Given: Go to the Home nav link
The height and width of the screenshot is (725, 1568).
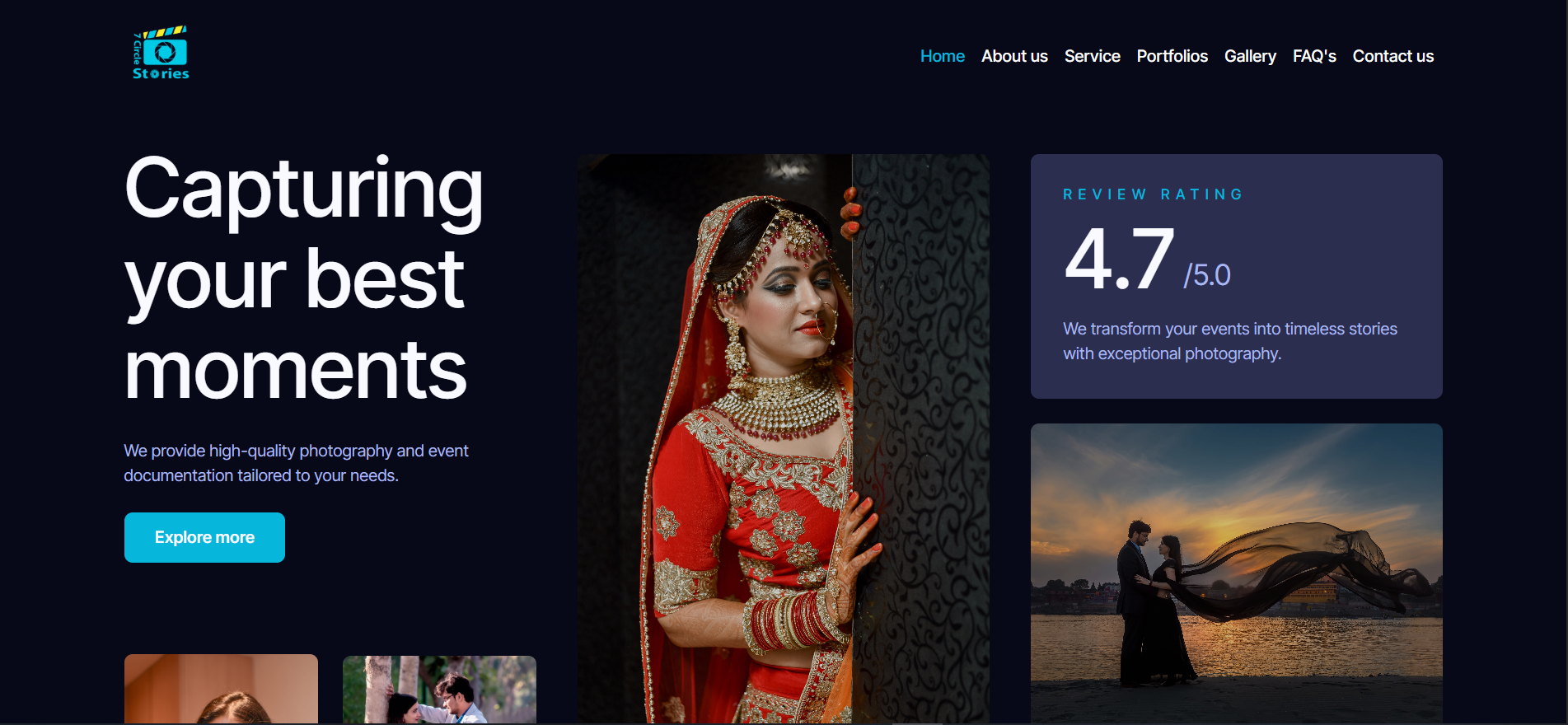Looking at the screenshot, I should [x=942, y=56].
